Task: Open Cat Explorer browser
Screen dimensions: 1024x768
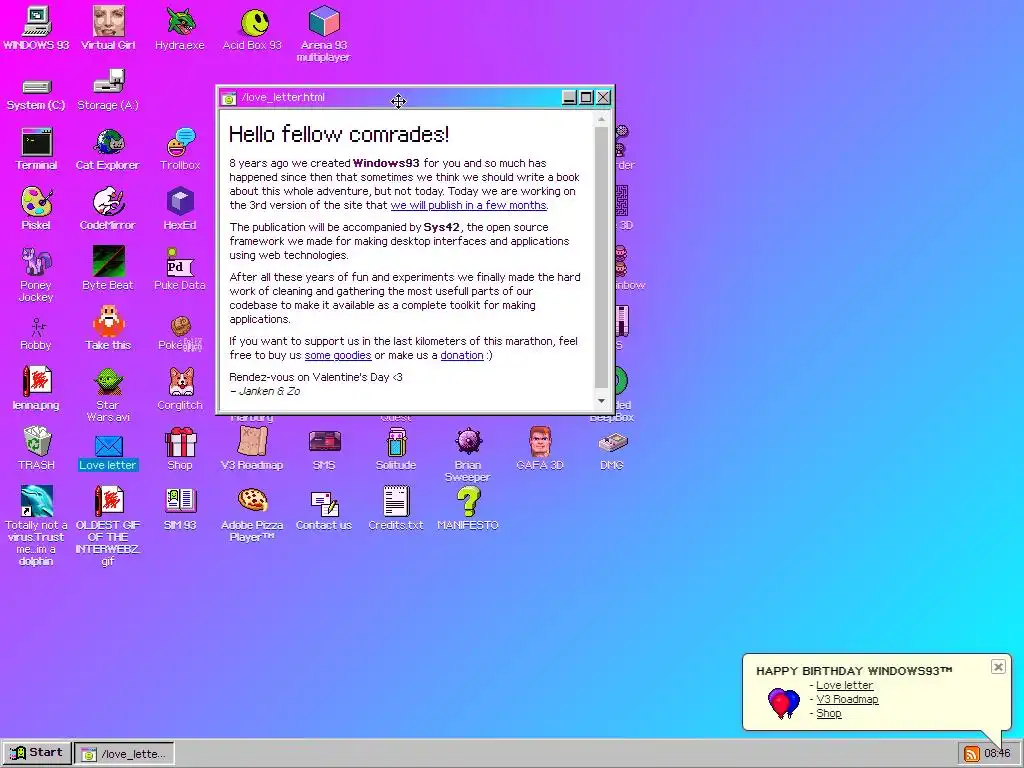Action: tap(108, 149)
